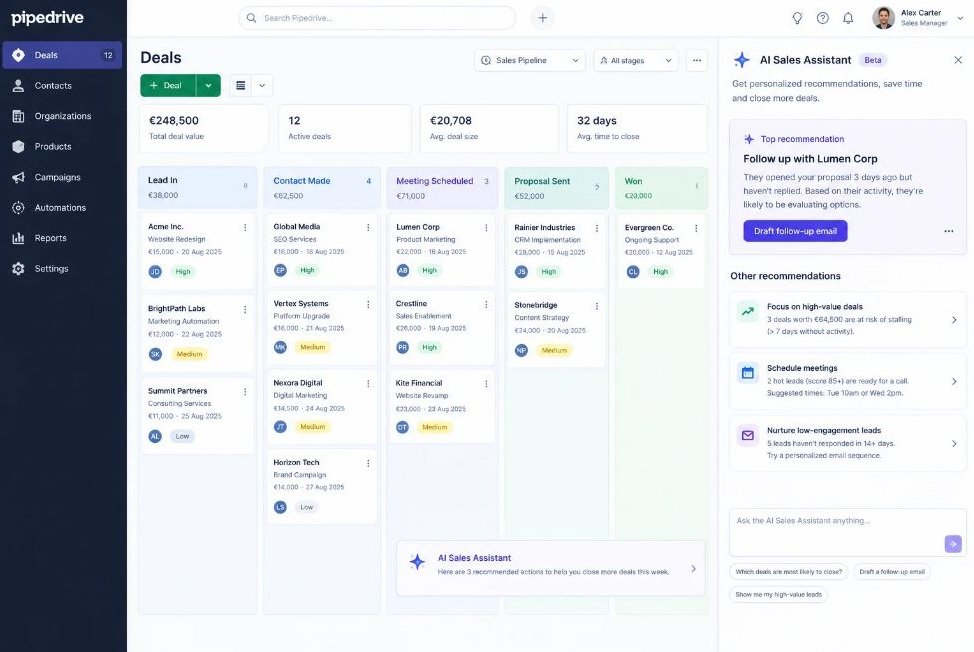The width and height of the screenshot is (974, 652).
Task: Open the help question mark icon
Action: [x=822, y=18]
